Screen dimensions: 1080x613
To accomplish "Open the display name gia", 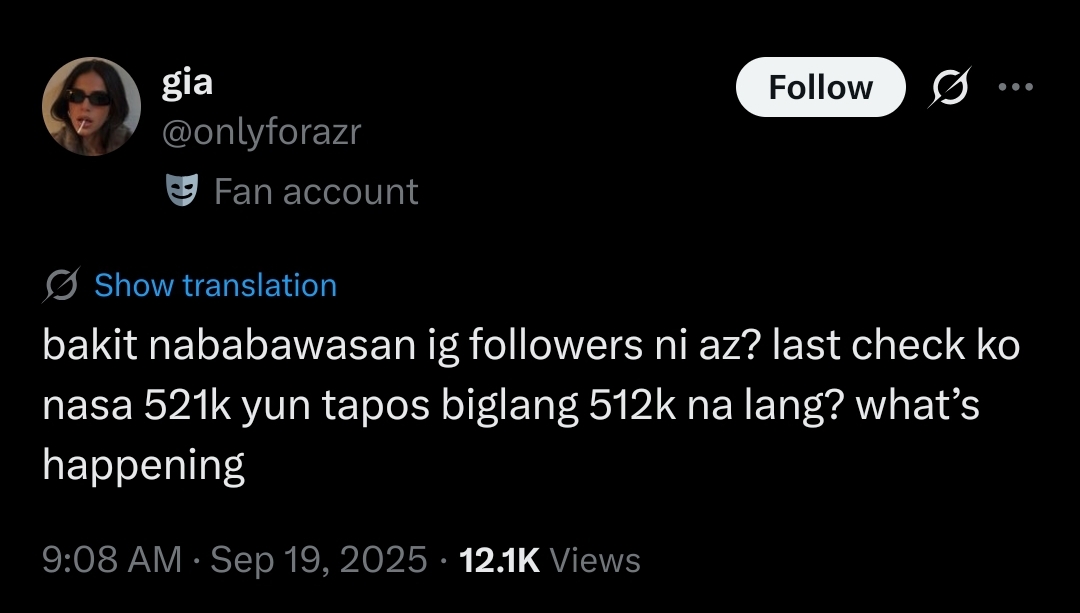I will click(x=187, y=83).
